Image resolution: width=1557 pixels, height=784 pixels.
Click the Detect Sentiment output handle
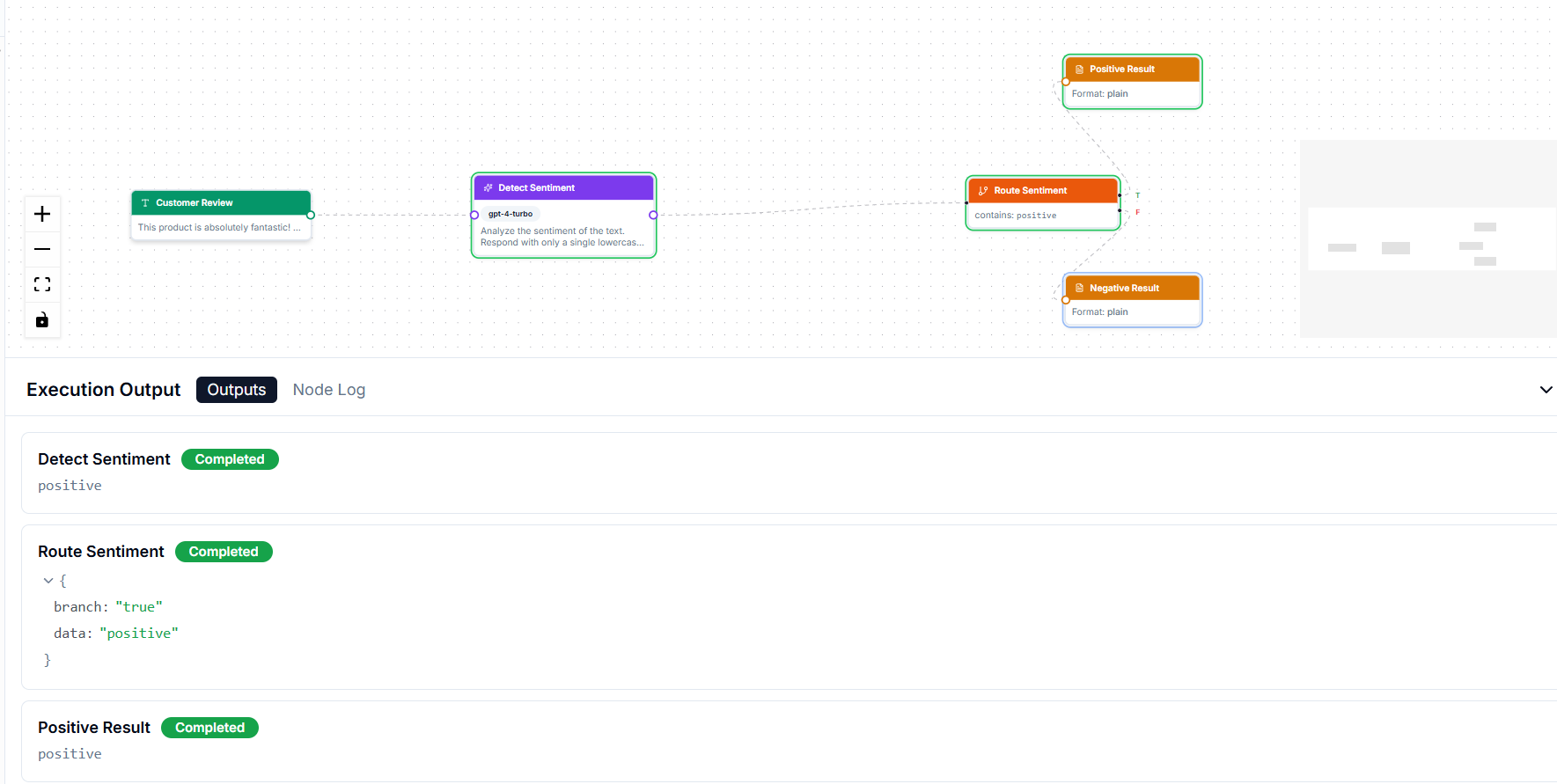click(x=653, y=215)
